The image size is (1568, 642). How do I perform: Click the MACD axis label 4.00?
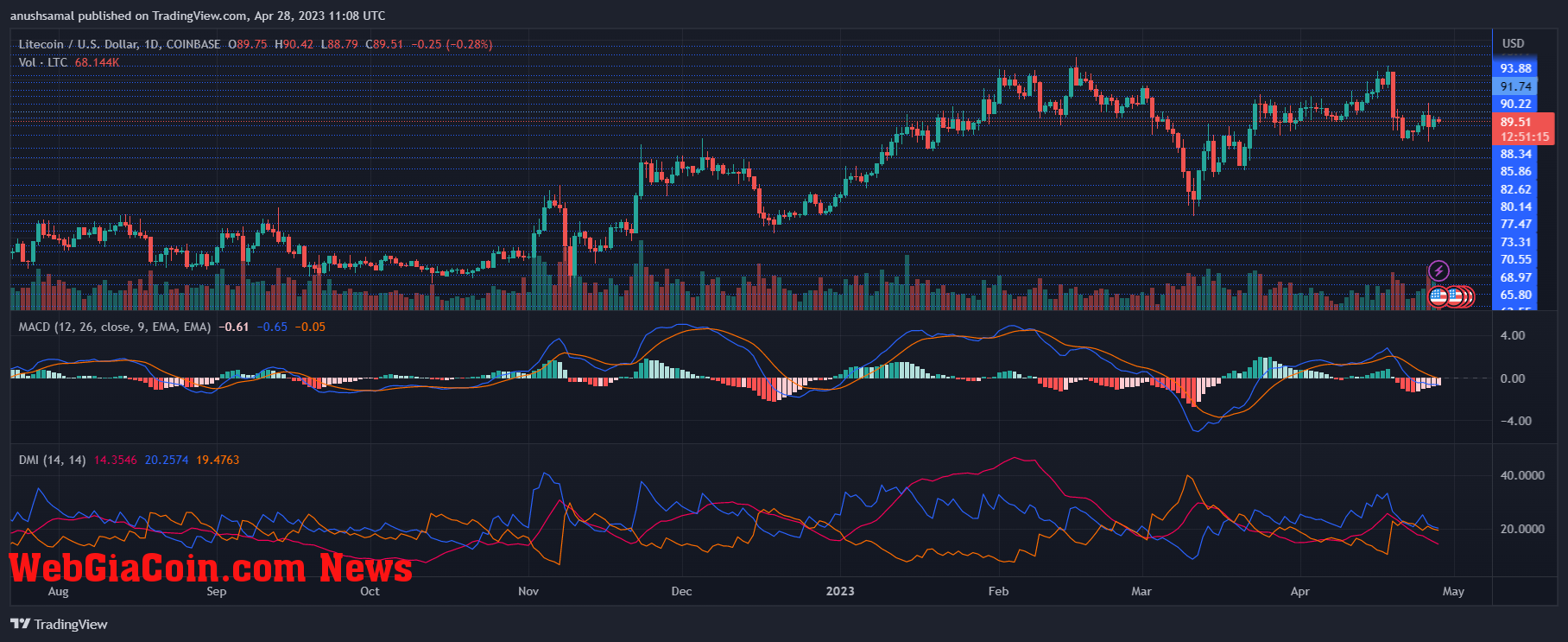1513,335
